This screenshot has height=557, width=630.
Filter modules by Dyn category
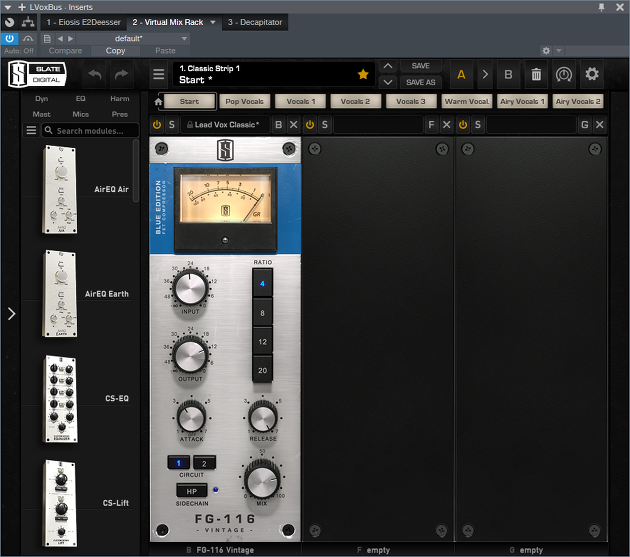(41, 98)
